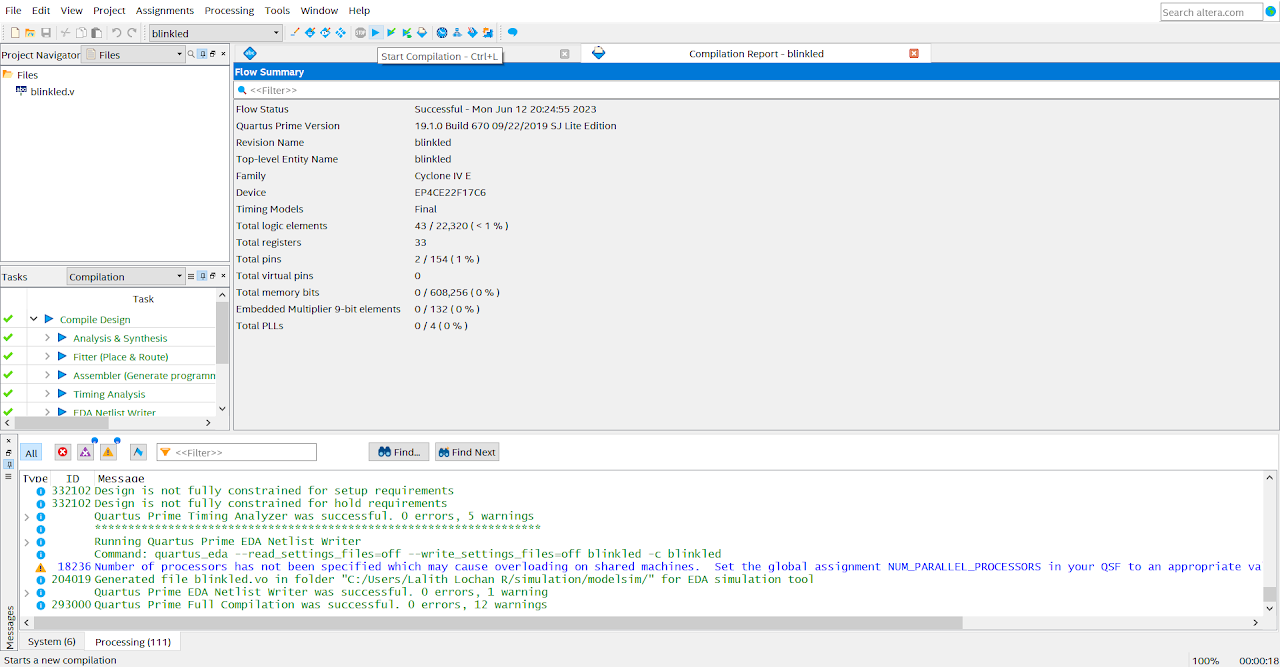Switch to the System (6) messages tab
The height and width of the screenshot is (667, 1280).
click(51, 641)
